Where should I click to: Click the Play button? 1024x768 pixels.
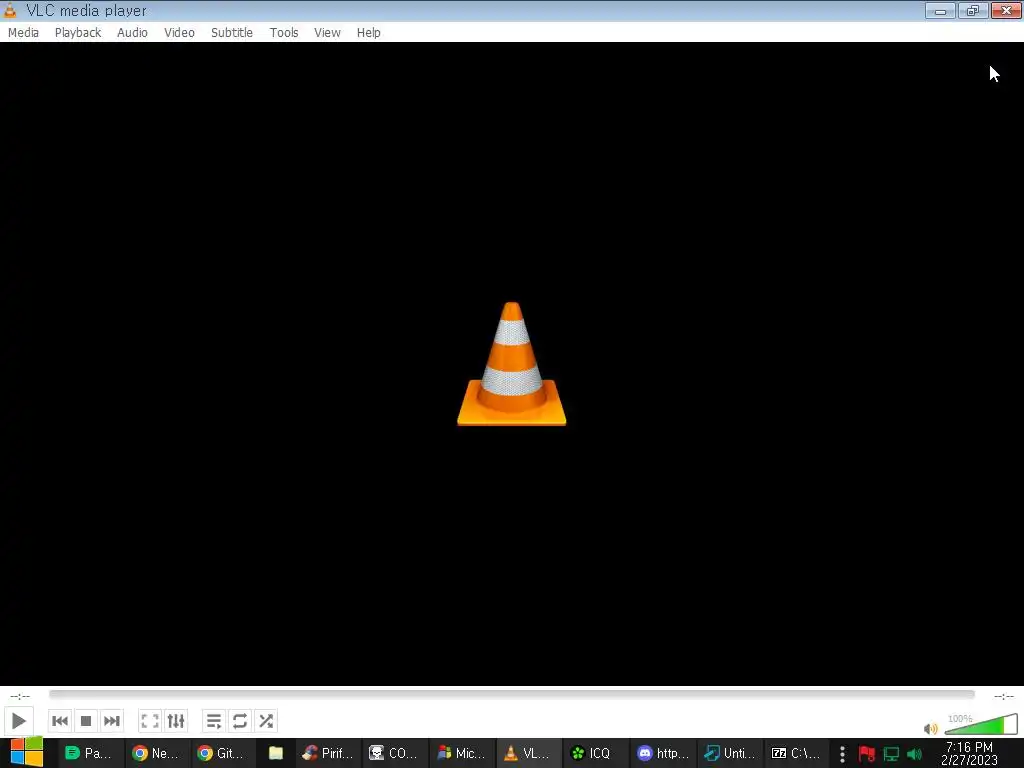click(18, 721)
